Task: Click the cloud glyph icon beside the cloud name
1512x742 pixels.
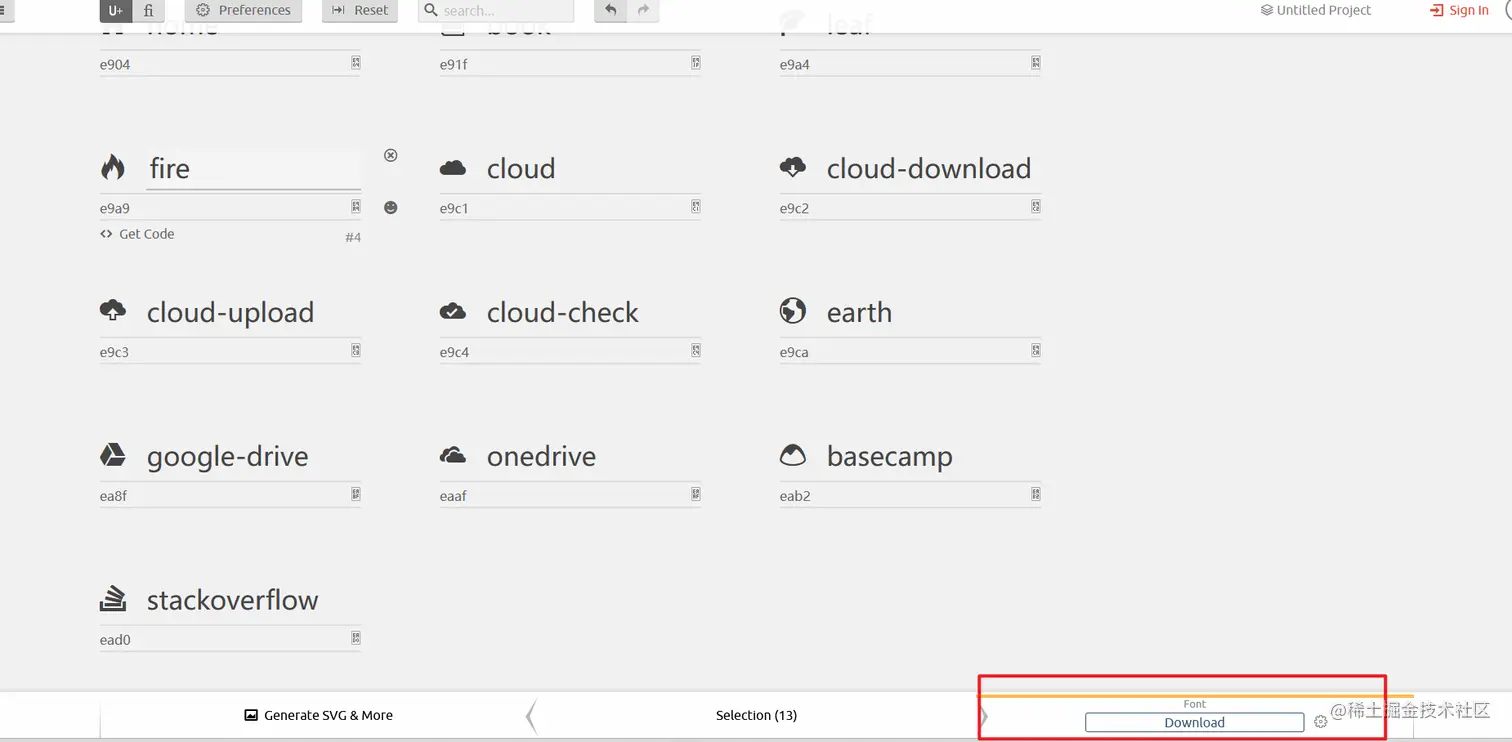Action: click(x=453, y=168)
